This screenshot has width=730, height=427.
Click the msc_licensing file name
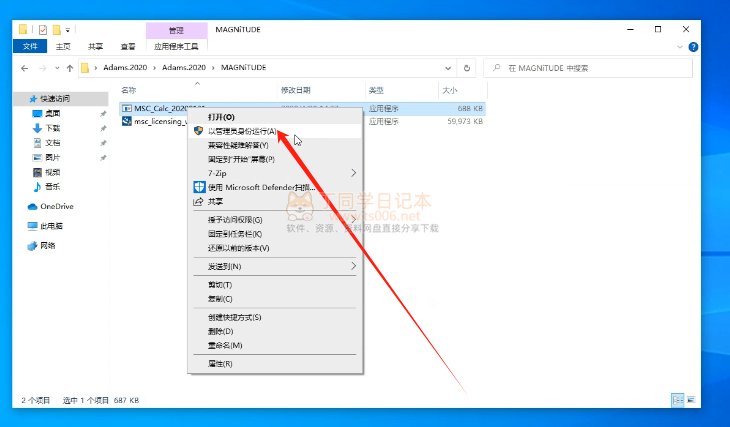click(160, 121)
